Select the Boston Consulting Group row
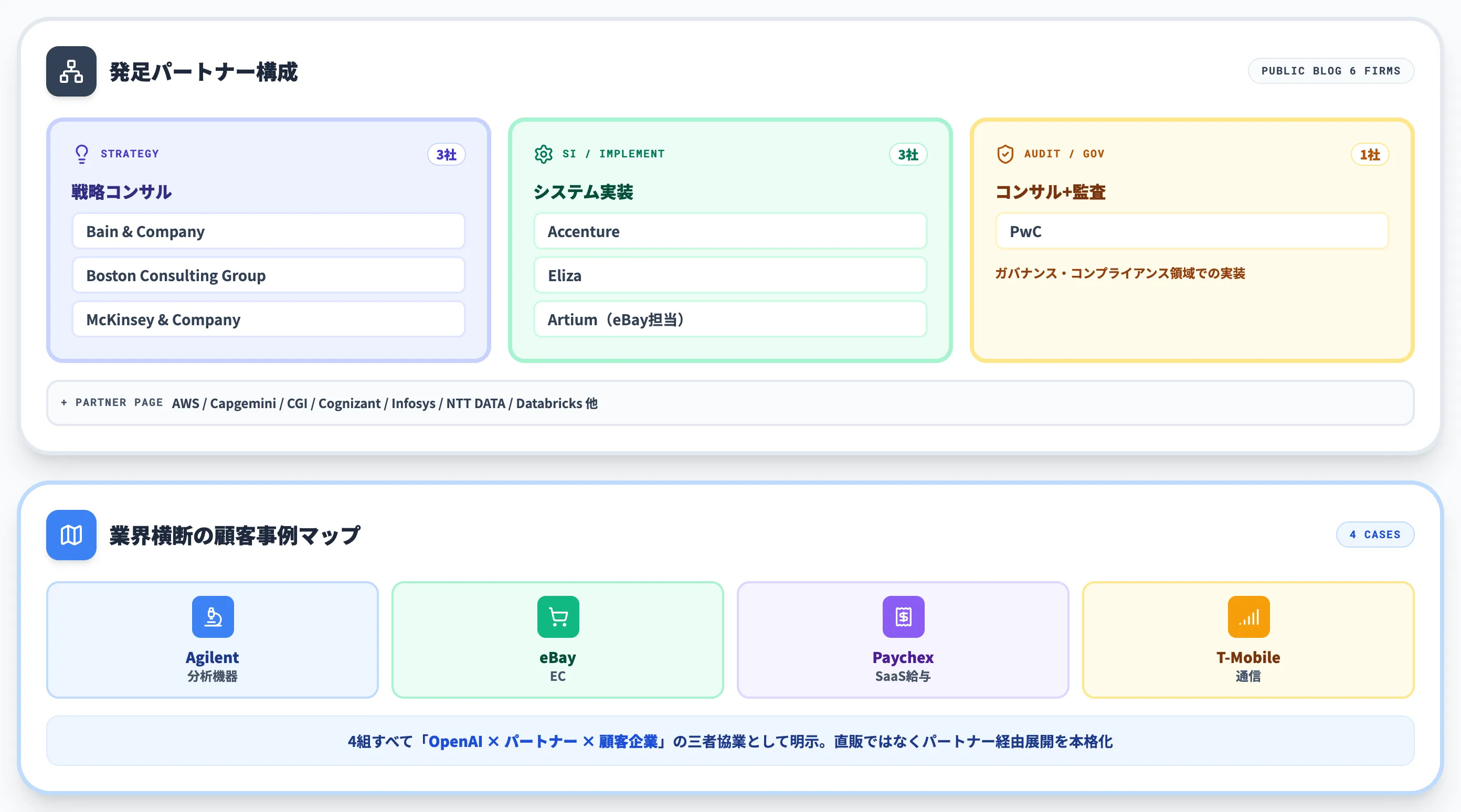This screenshot has height=812, width=1461. point(268,275)
